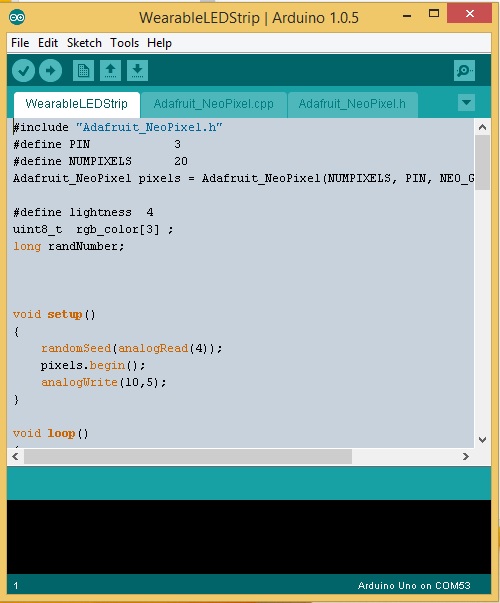Minimize the Arduino window
The image size is (500, 603).
point(407,15)
